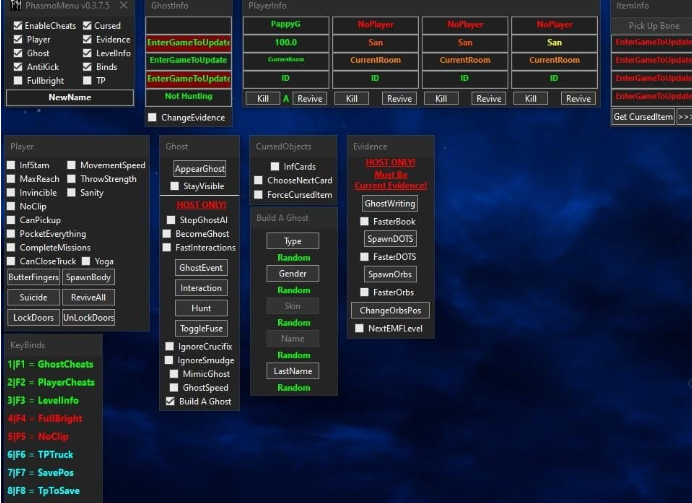The image size is (692, 503).
Task: Open the Type selector in Build A Ghost
Action: [x=293, y=241]
